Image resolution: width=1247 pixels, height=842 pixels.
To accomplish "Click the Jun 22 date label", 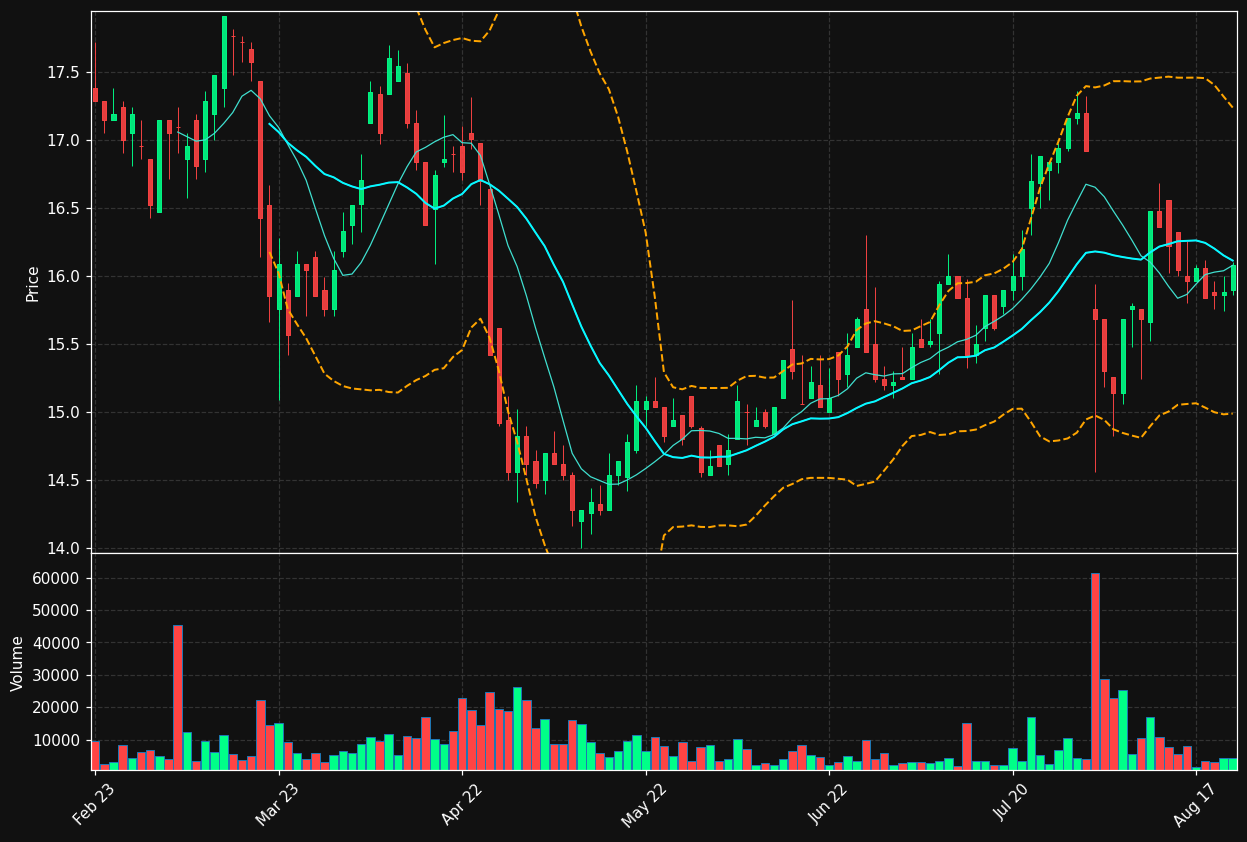I will click(x=829, y=804).
